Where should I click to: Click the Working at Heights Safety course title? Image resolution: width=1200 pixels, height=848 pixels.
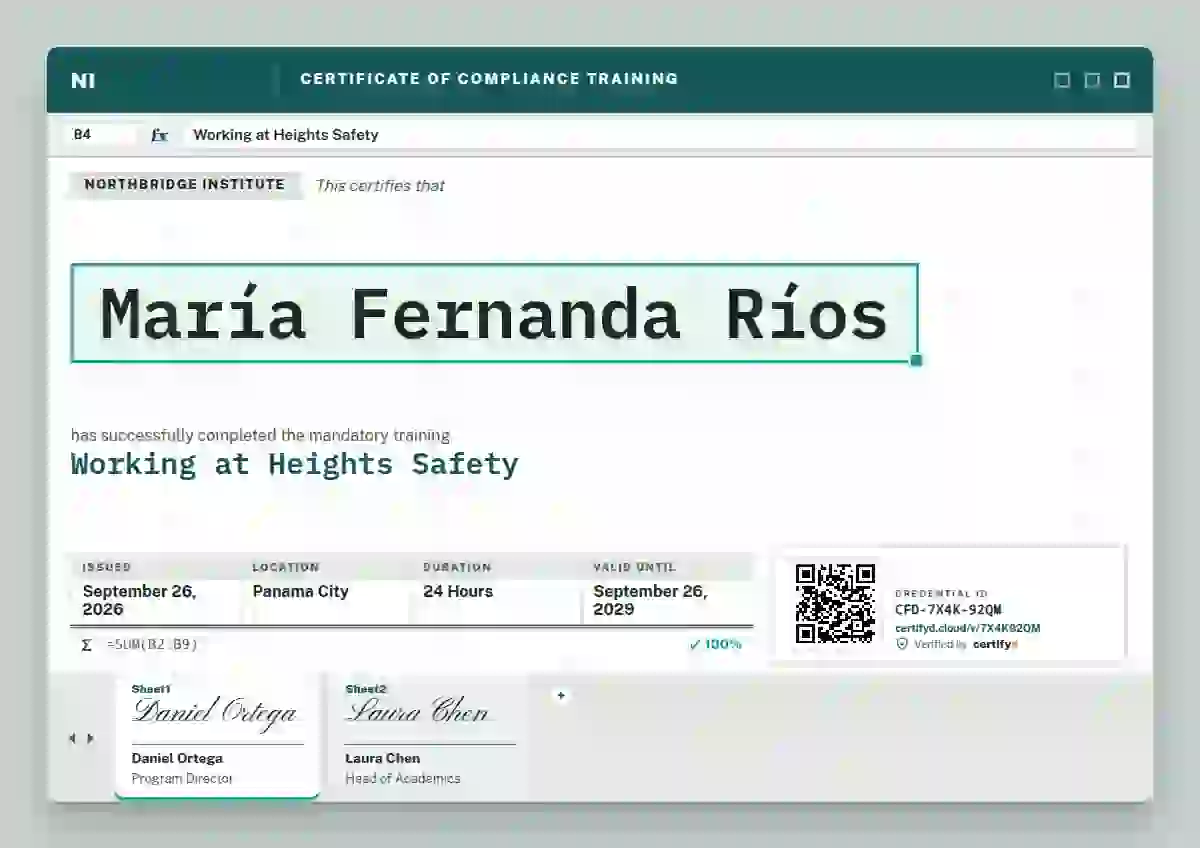pos(294,464)
